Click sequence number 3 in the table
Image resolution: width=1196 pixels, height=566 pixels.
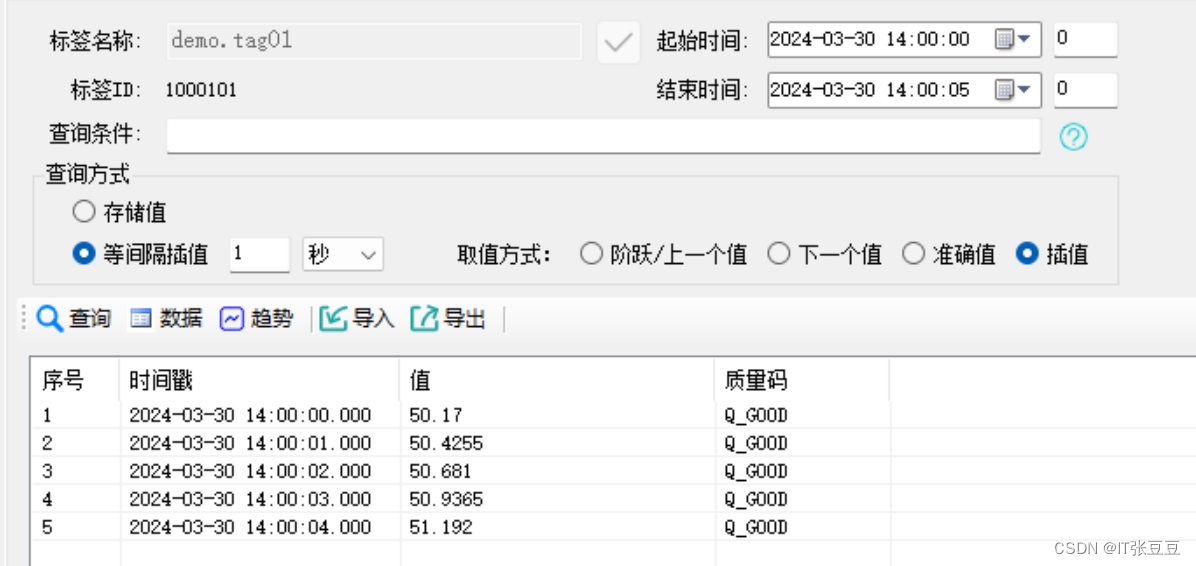pyautogui.click(x=47, y=471)
